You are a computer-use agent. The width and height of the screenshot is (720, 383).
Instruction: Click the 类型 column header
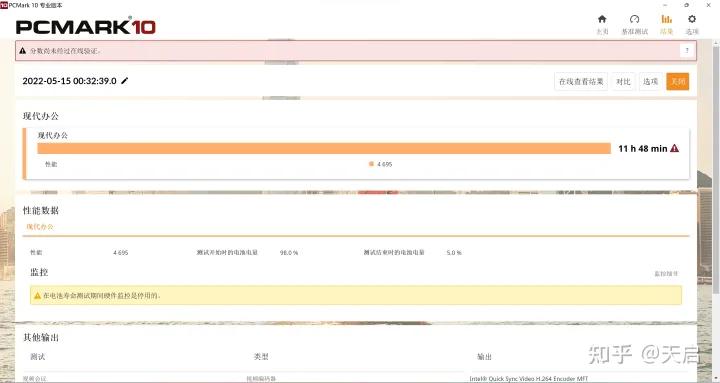(261, 357)
